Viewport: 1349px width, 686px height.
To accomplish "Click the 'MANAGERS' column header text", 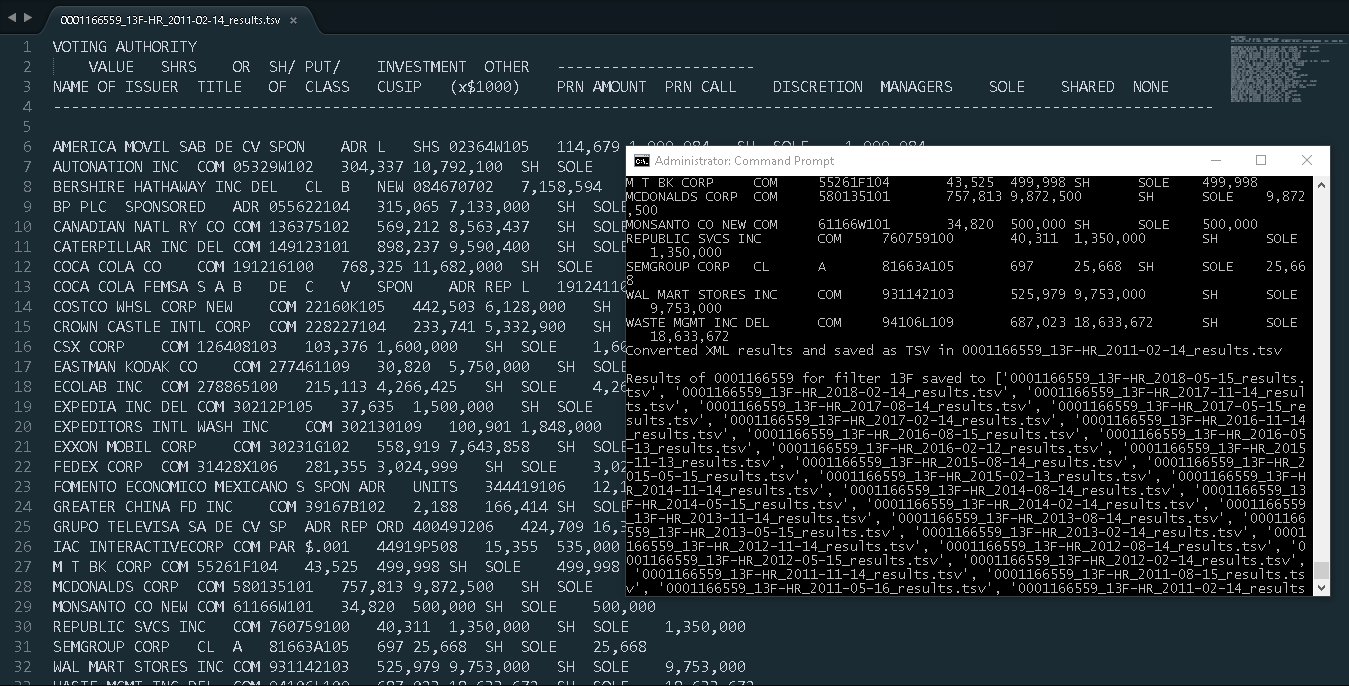I will (917, 87).
